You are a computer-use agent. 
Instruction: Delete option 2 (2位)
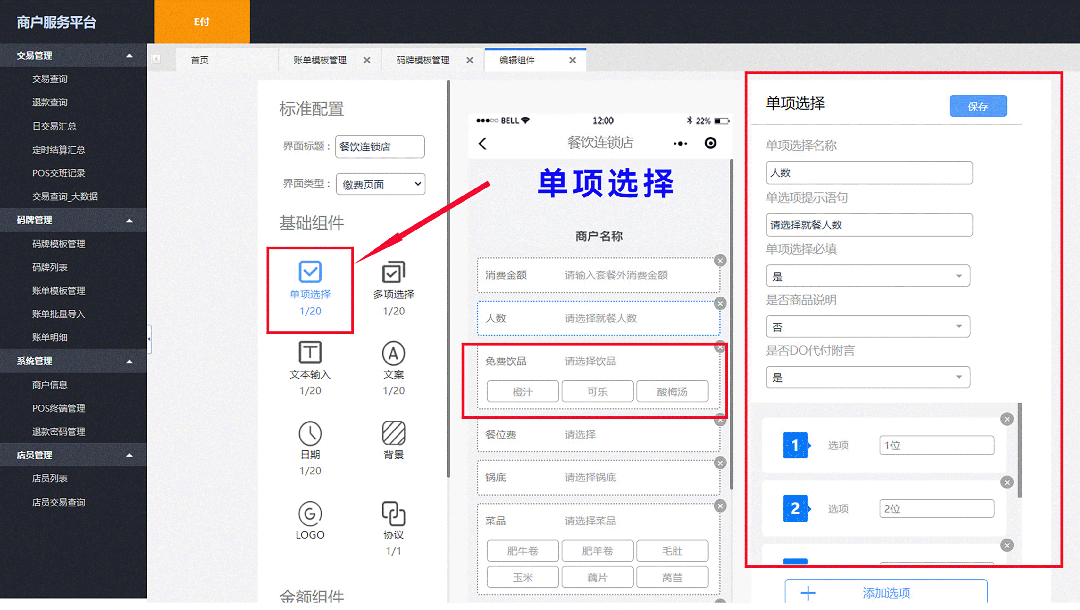click(1007, 482)
